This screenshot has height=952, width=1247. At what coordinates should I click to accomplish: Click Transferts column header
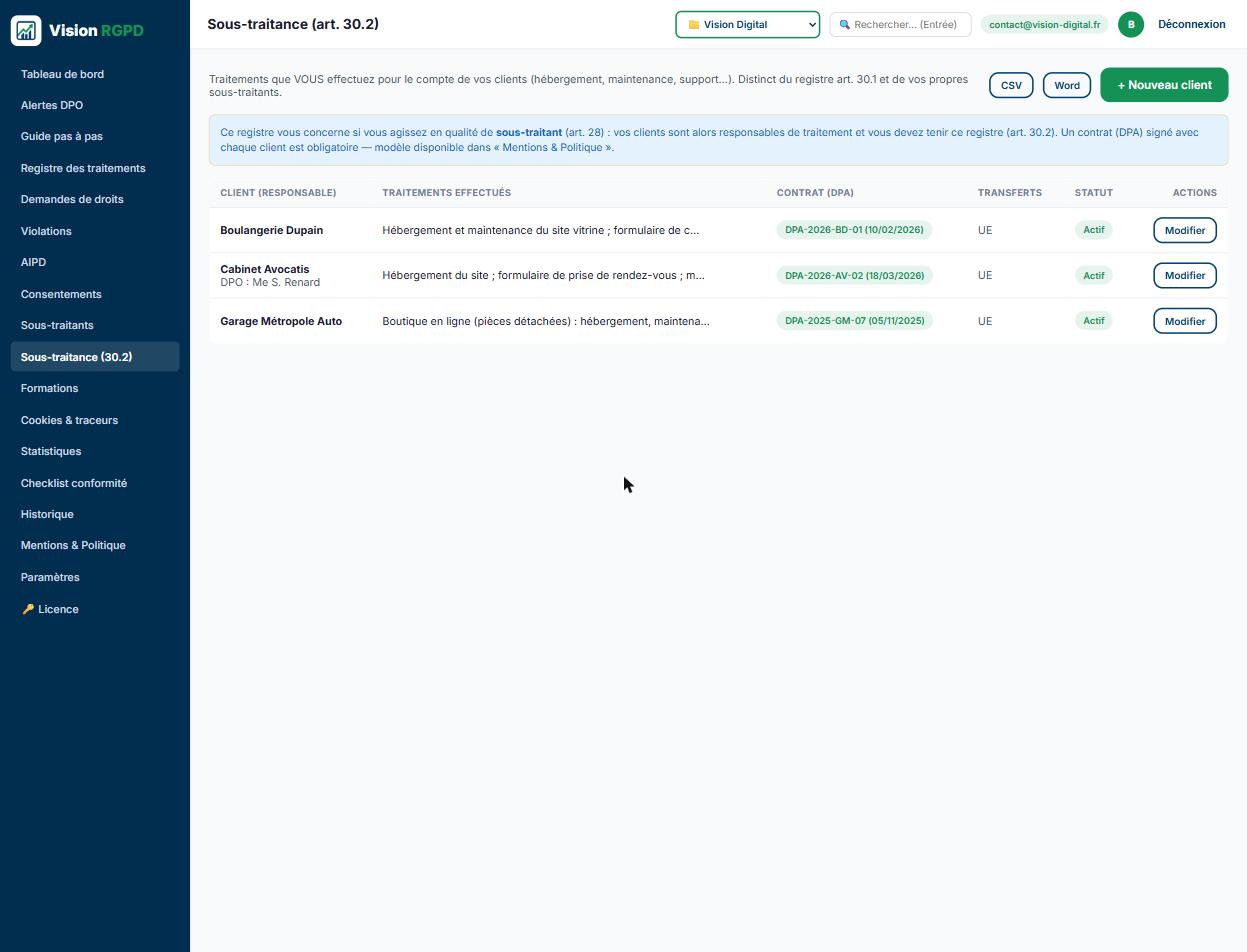(x=1009, y=192)
